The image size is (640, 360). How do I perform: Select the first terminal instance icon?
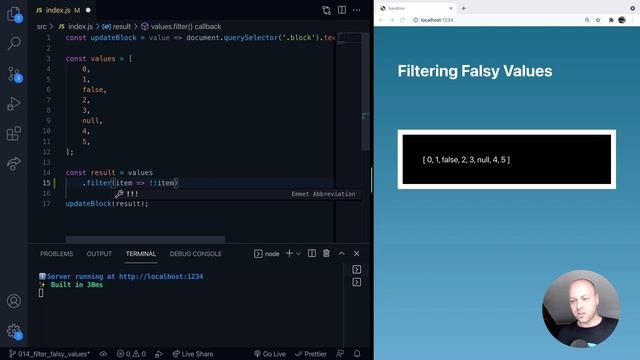357,269
